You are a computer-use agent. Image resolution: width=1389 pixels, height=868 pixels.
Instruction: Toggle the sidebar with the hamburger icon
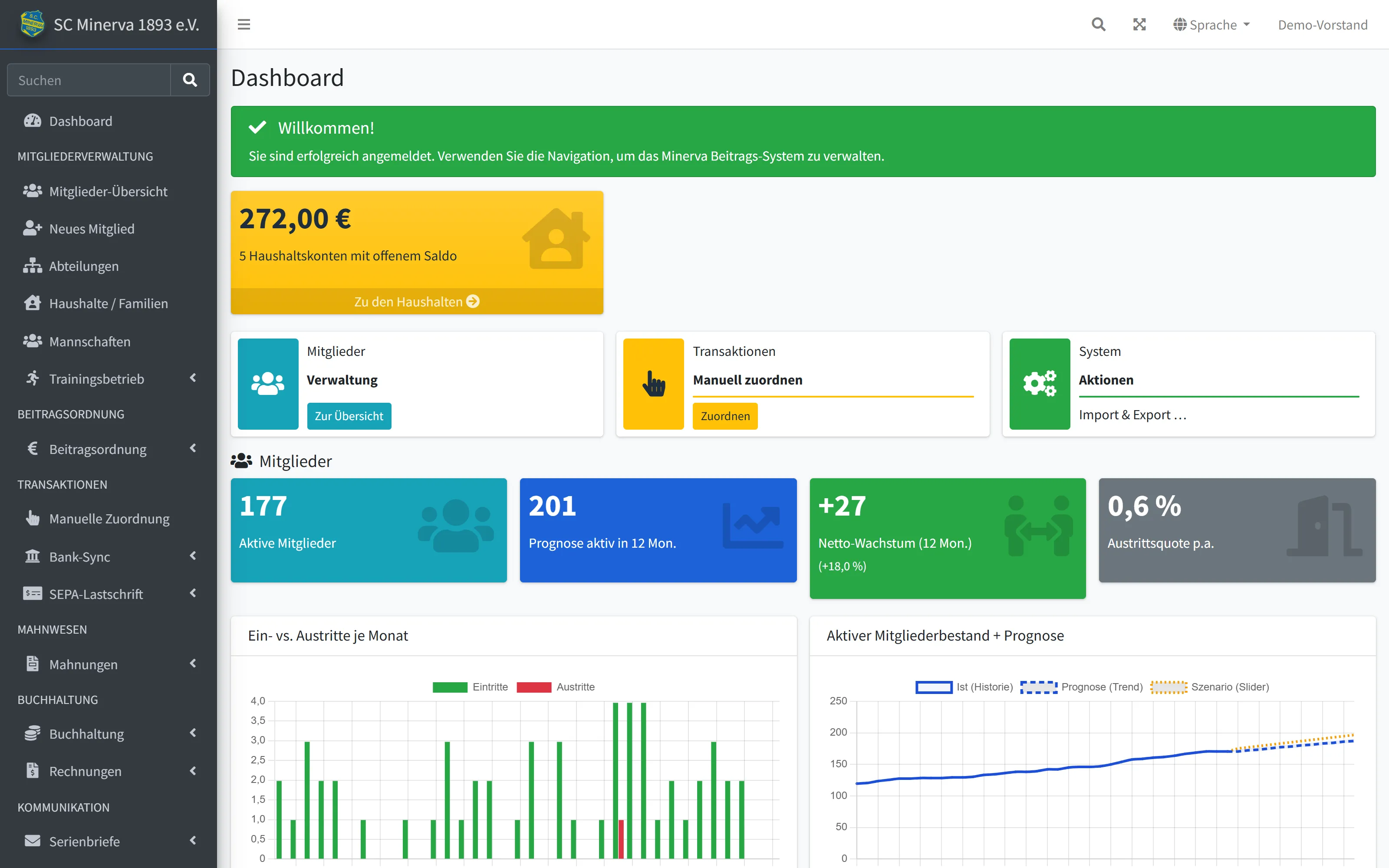point(244,25)
